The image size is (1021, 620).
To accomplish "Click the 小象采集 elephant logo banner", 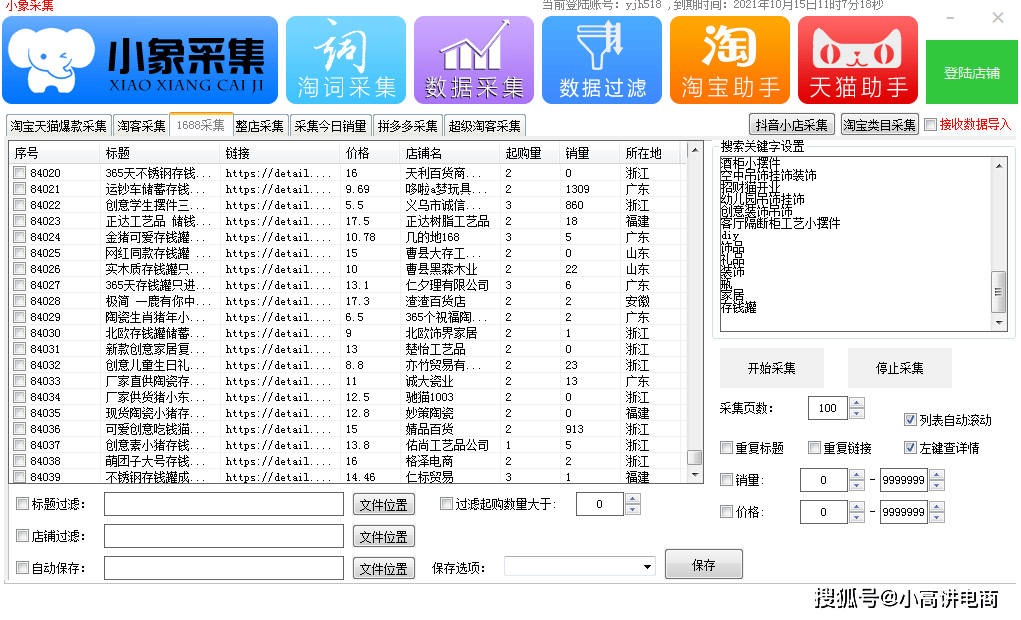I will pyautogui.click(x=140, y=61).
